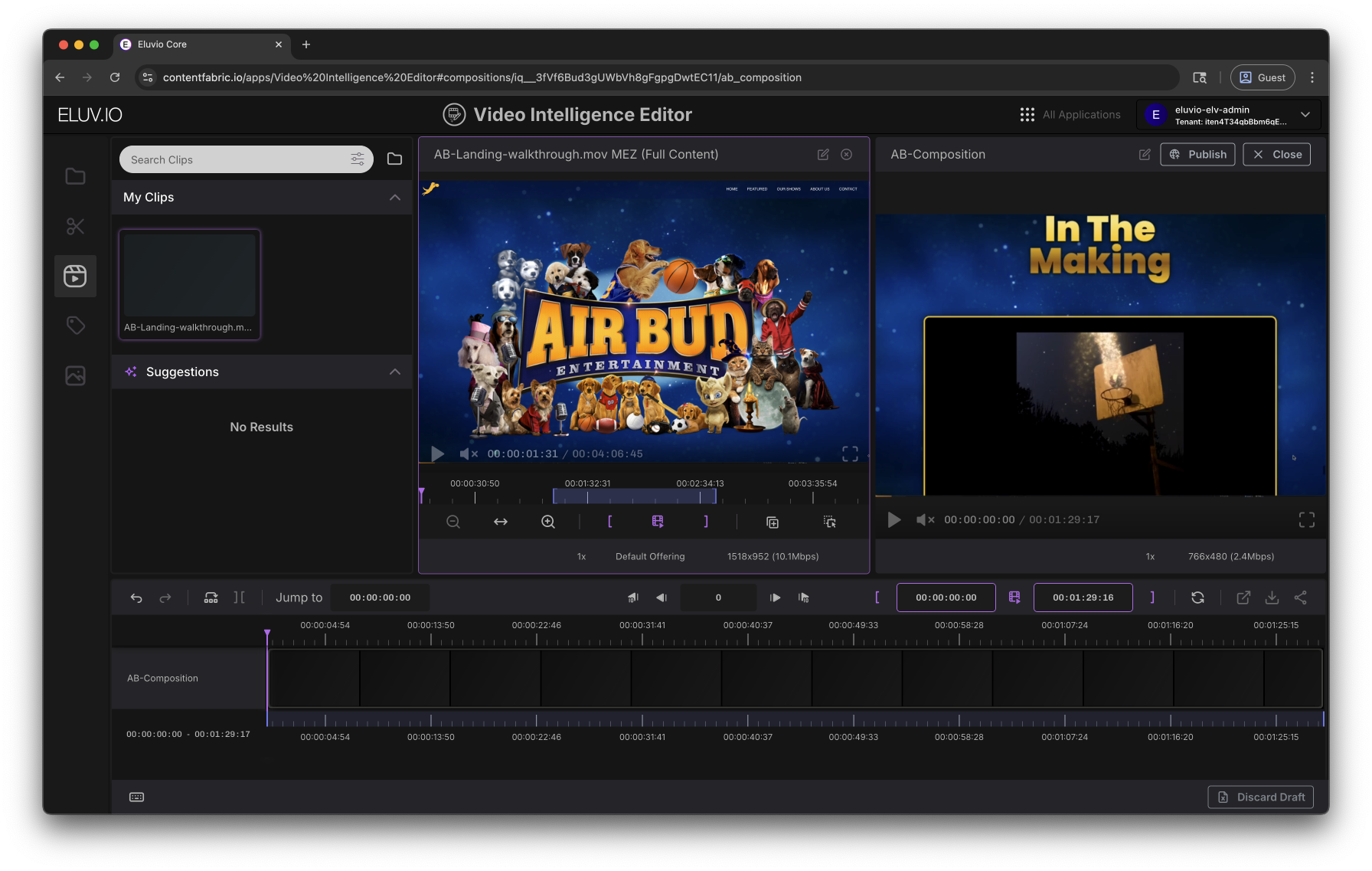Collapse the My Clips section
Image resolution: width=1372 pixels, height=871 pixels.
[395, 198]
